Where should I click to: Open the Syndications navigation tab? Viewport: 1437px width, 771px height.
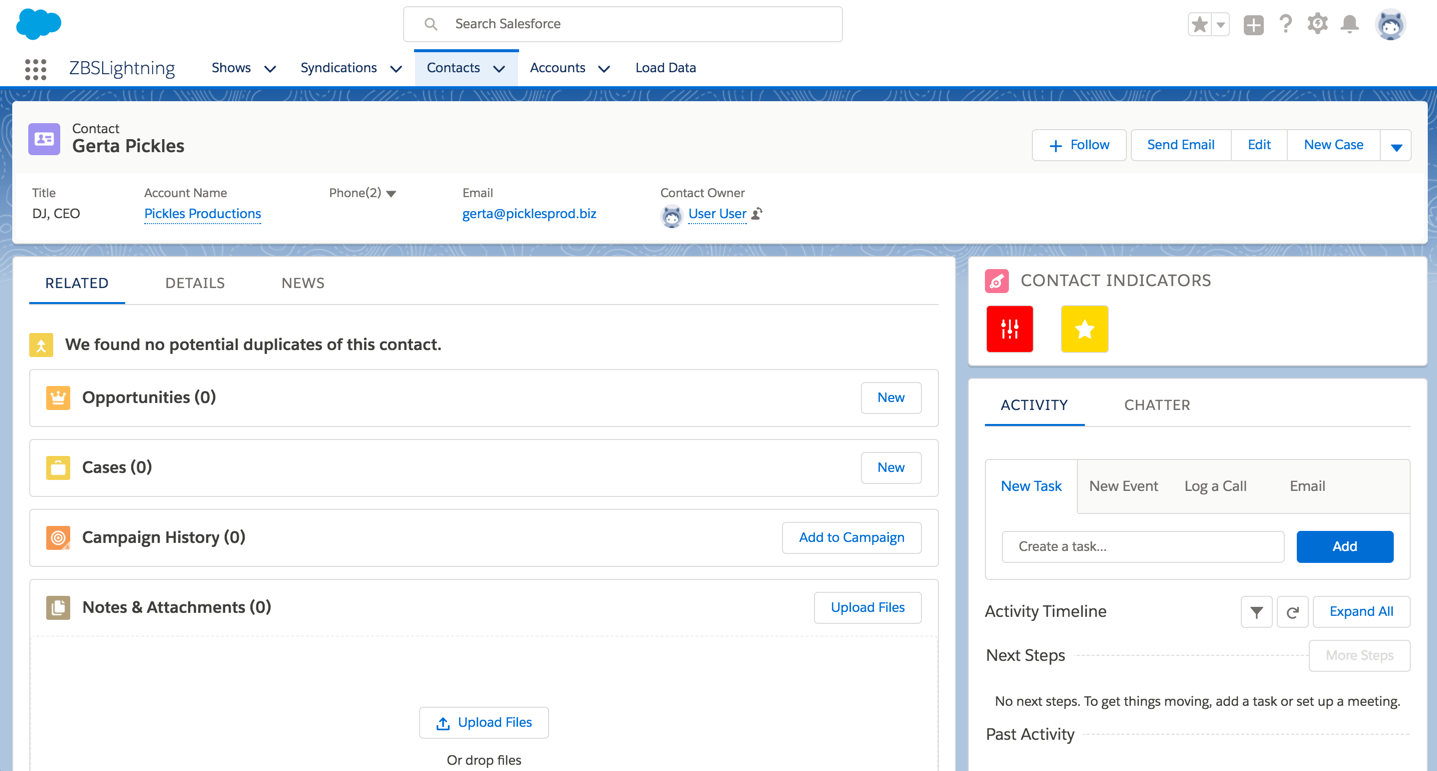[x=339, y=68]
